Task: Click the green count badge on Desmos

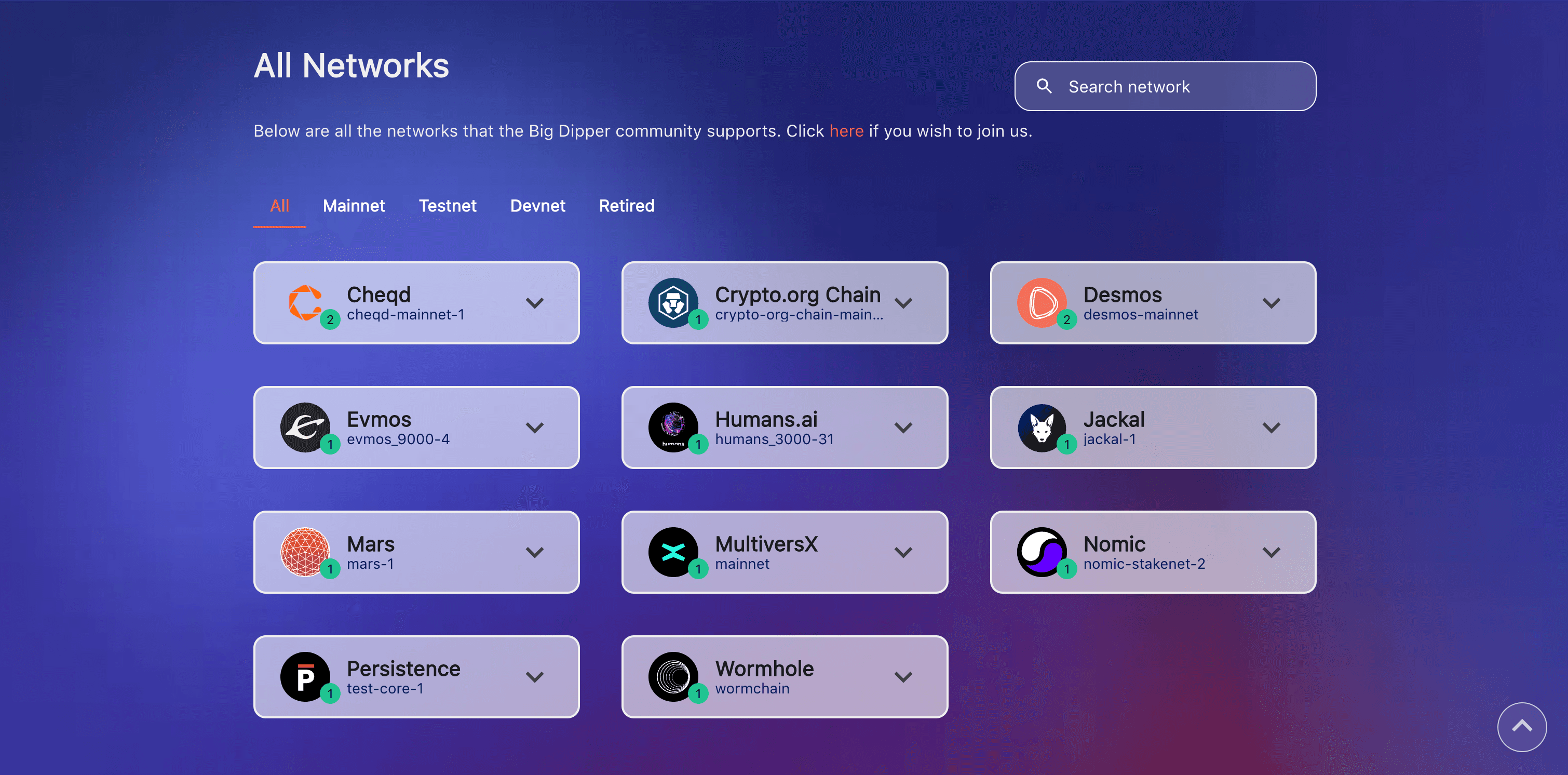Action: 1066,319
